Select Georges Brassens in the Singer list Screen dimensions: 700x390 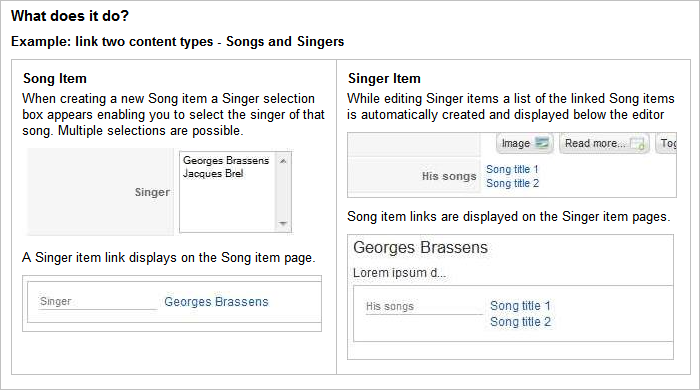click(226, 160)
